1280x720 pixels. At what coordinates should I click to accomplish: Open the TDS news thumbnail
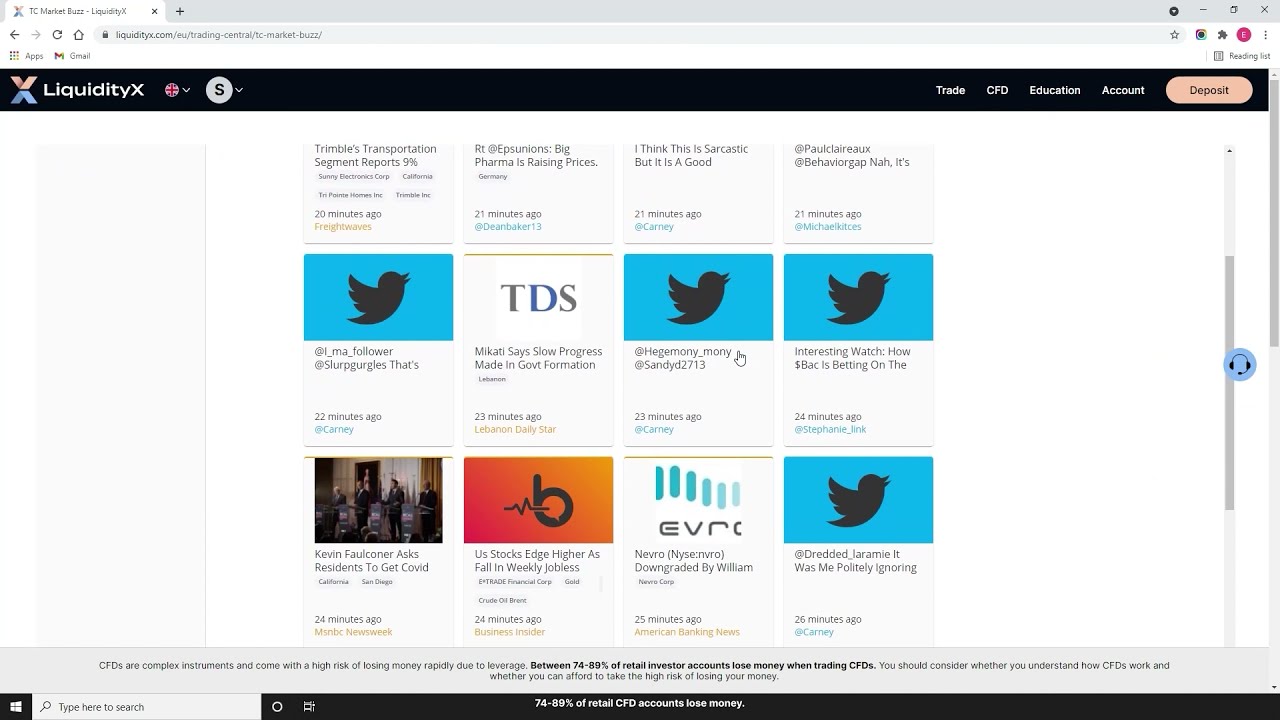tap(538, 297)
